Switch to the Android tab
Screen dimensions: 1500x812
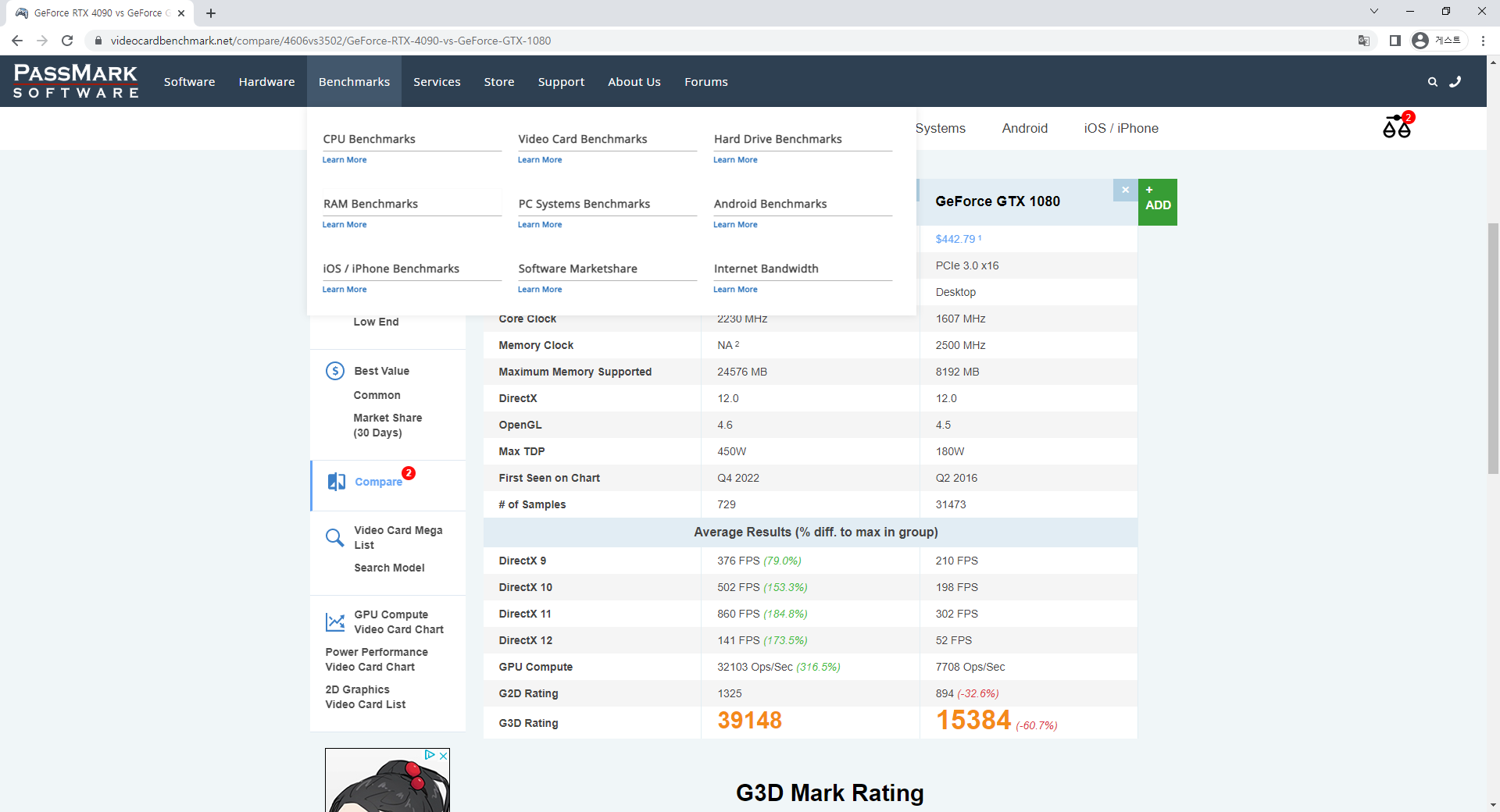[1025, 128]
